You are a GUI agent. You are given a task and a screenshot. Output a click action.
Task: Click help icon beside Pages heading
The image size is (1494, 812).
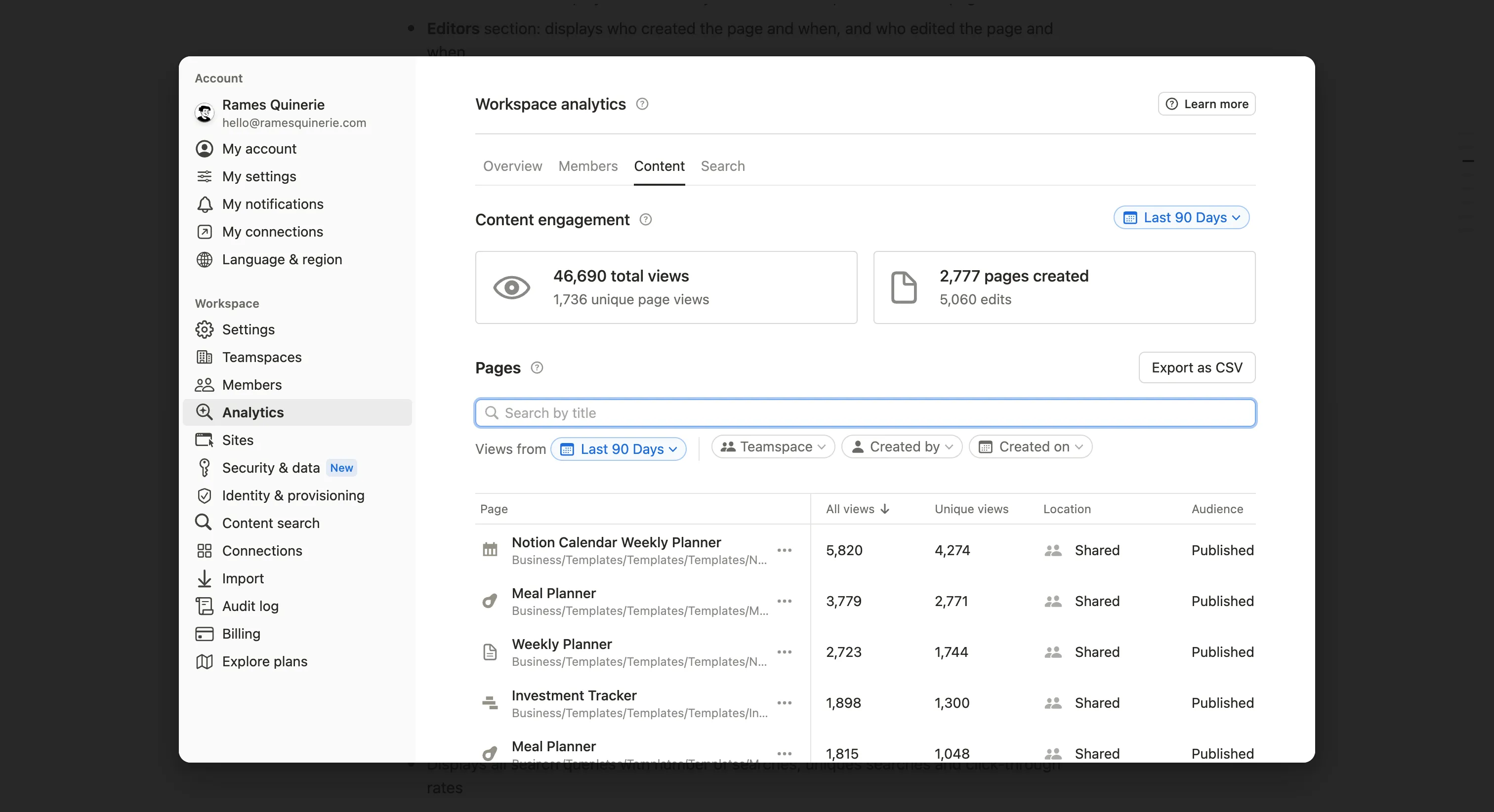pyautogui.click(x=537, y=367)
